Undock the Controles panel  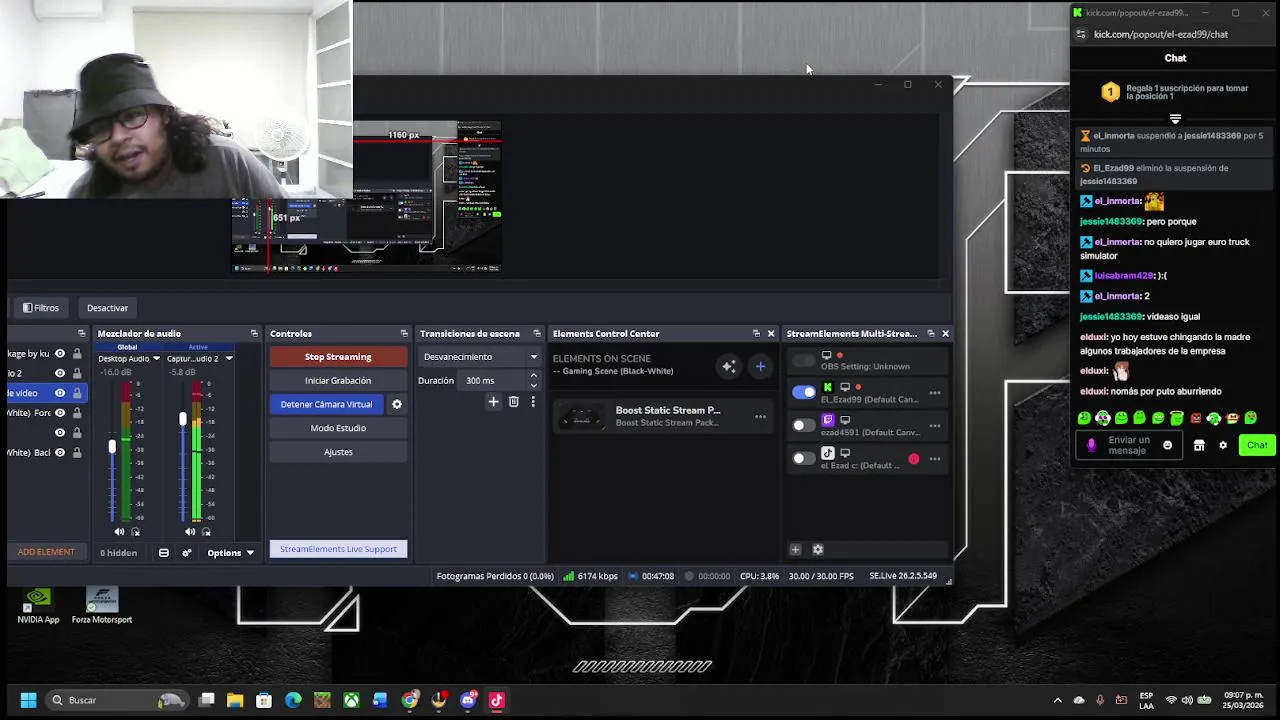404,334
